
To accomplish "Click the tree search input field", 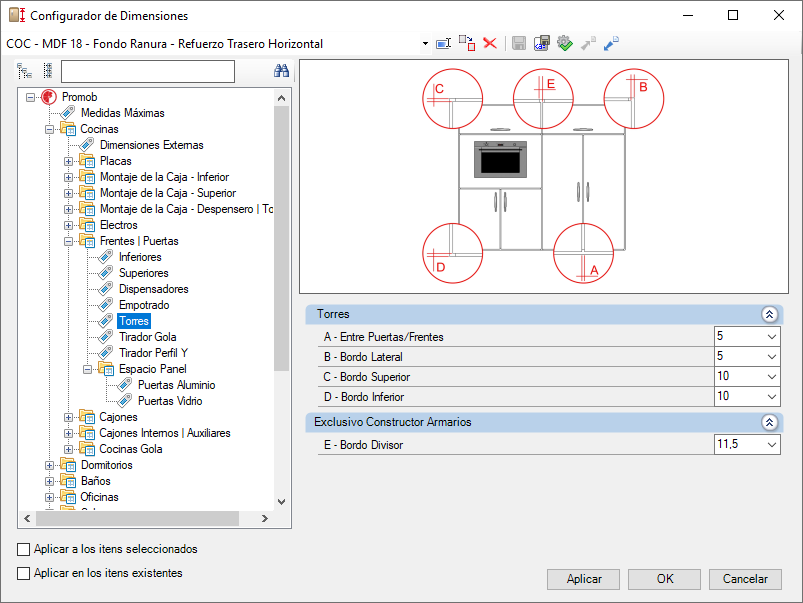I will tap(148, 71).
